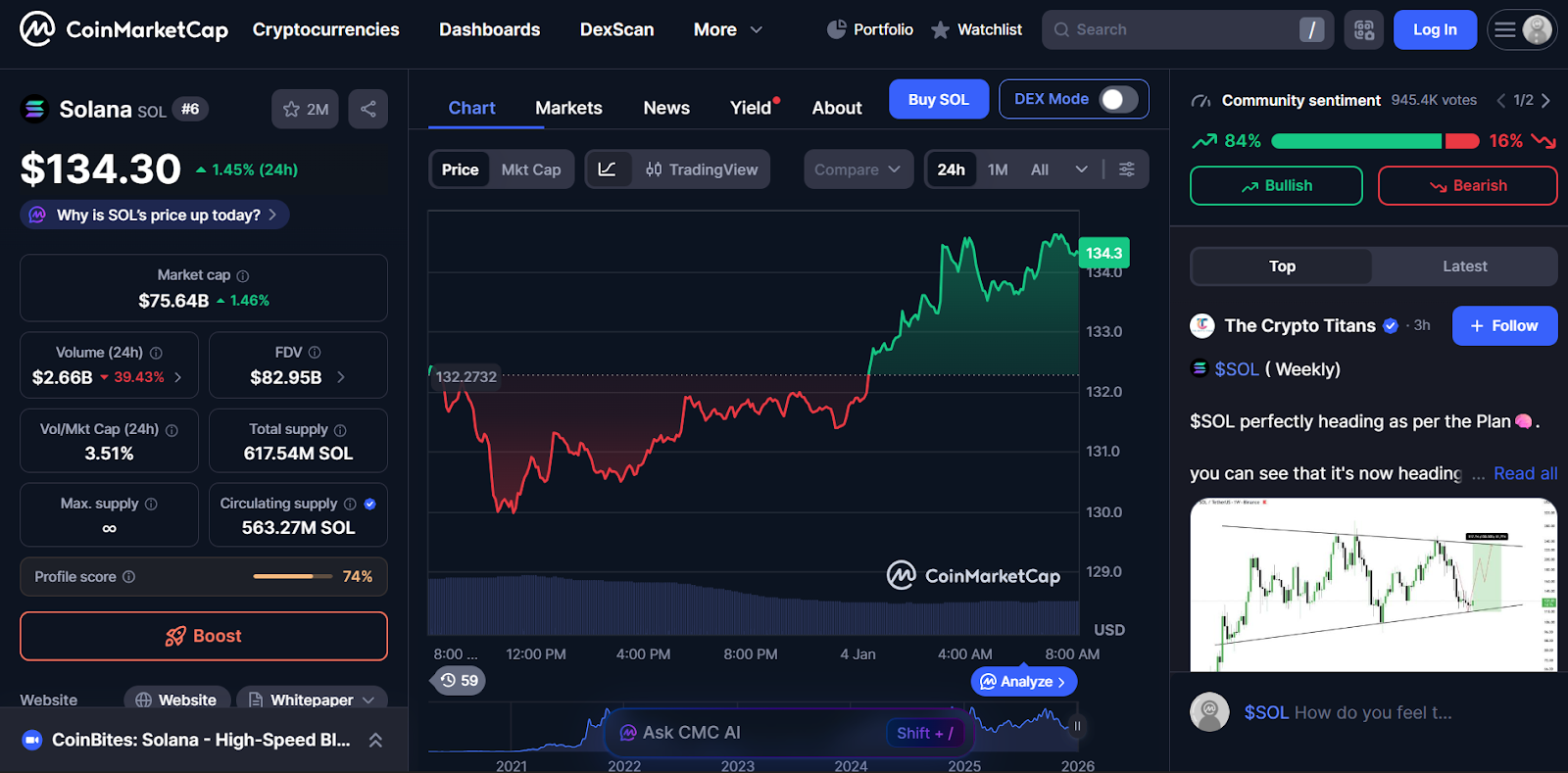Open the QR code scanner icon
Image resolution: width=1568 pixels, height=773 pixels.
coord(1363,29)
